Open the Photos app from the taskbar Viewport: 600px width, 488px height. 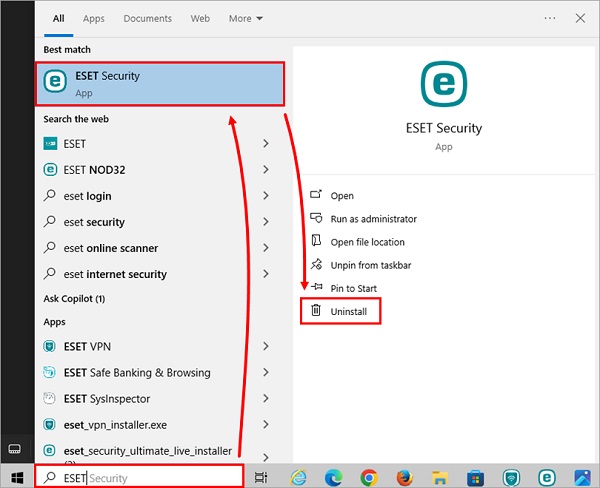click(x=582, y=478)
